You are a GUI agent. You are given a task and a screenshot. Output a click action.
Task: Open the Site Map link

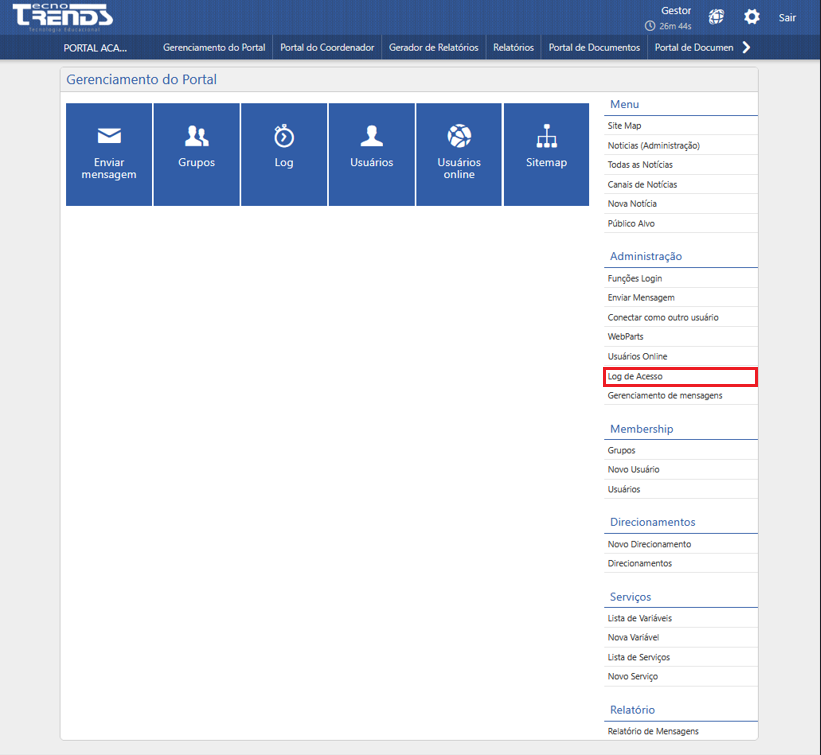click(x=623, y=125)
